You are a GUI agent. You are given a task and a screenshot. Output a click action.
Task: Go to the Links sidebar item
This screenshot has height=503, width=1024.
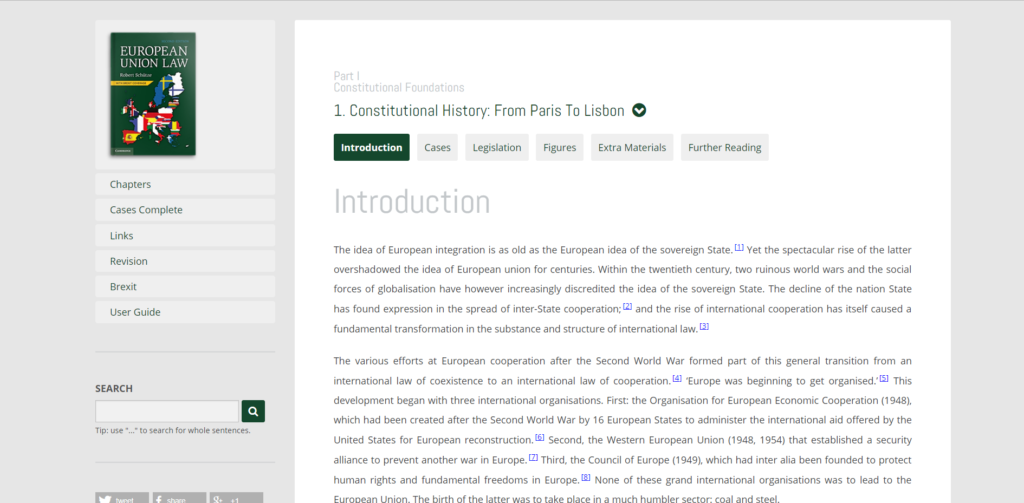click(x=185, y=236)
